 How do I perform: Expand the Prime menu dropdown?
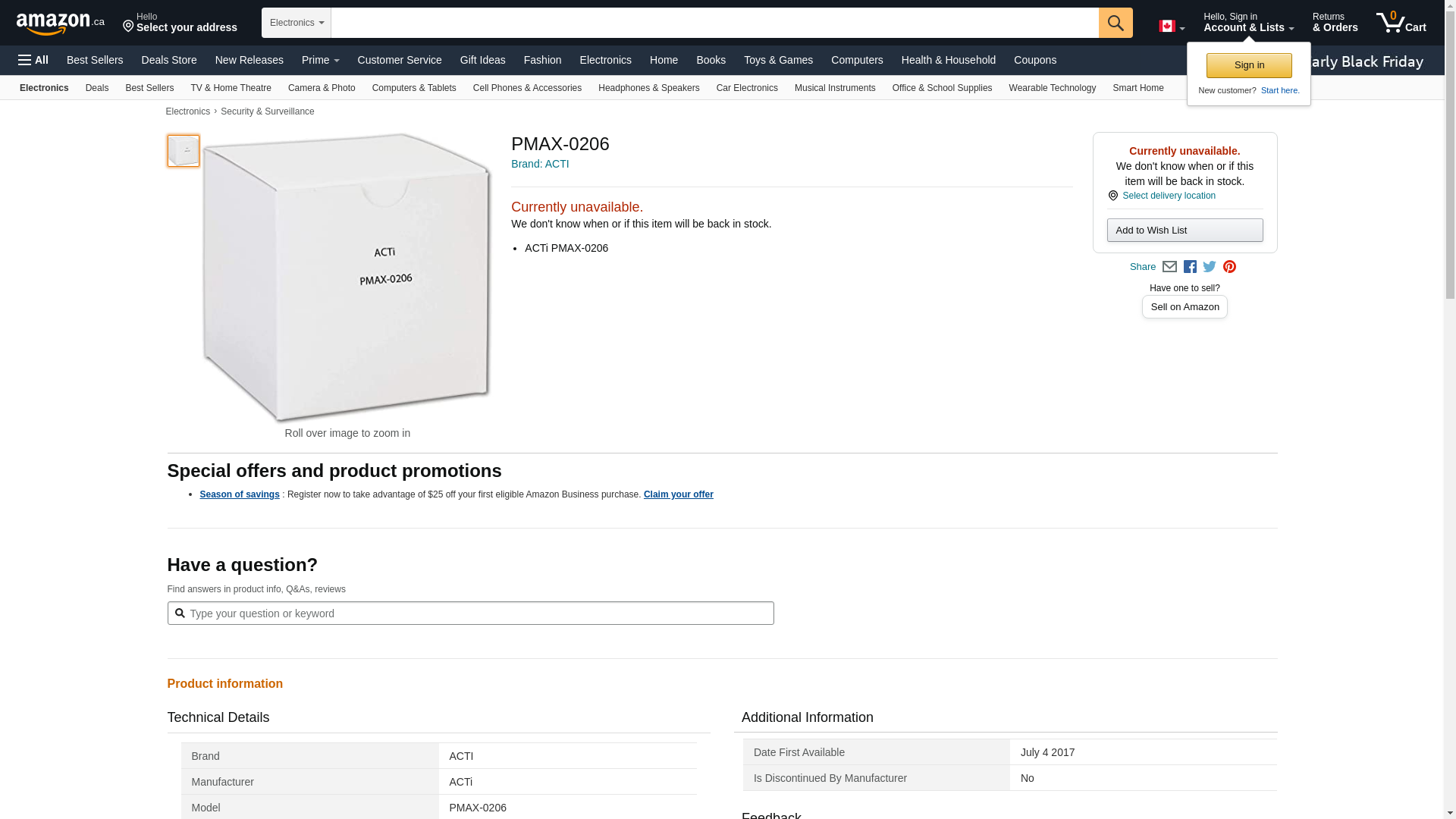pyautogui.click(x=320, y=60)
